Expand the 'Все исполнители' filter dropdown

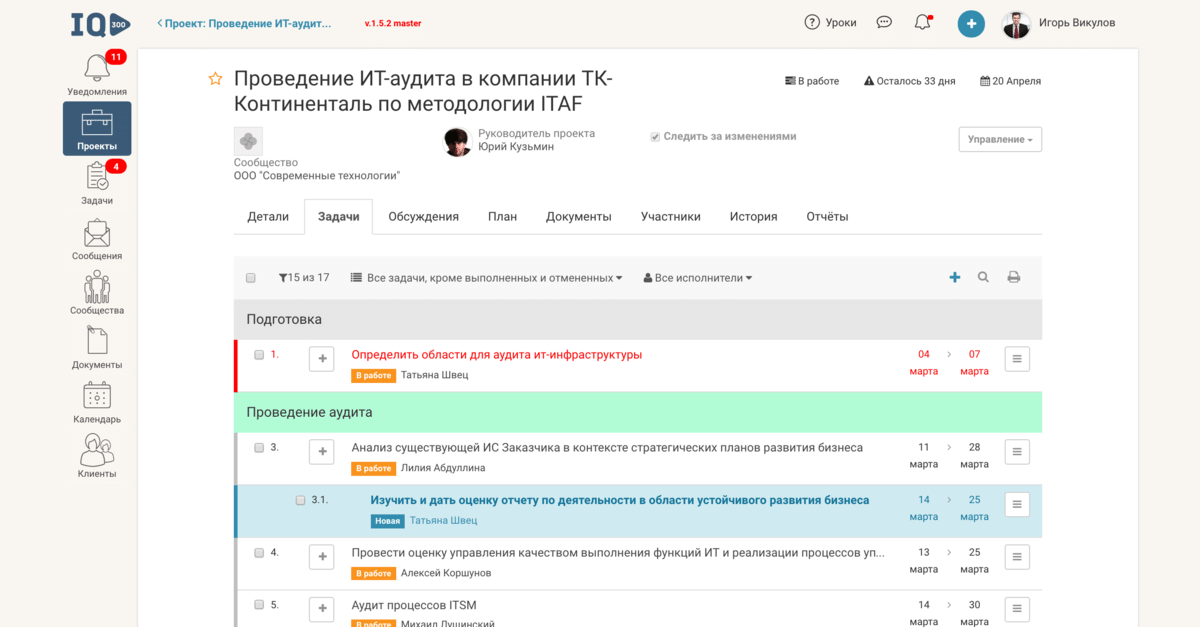[698, 278]
